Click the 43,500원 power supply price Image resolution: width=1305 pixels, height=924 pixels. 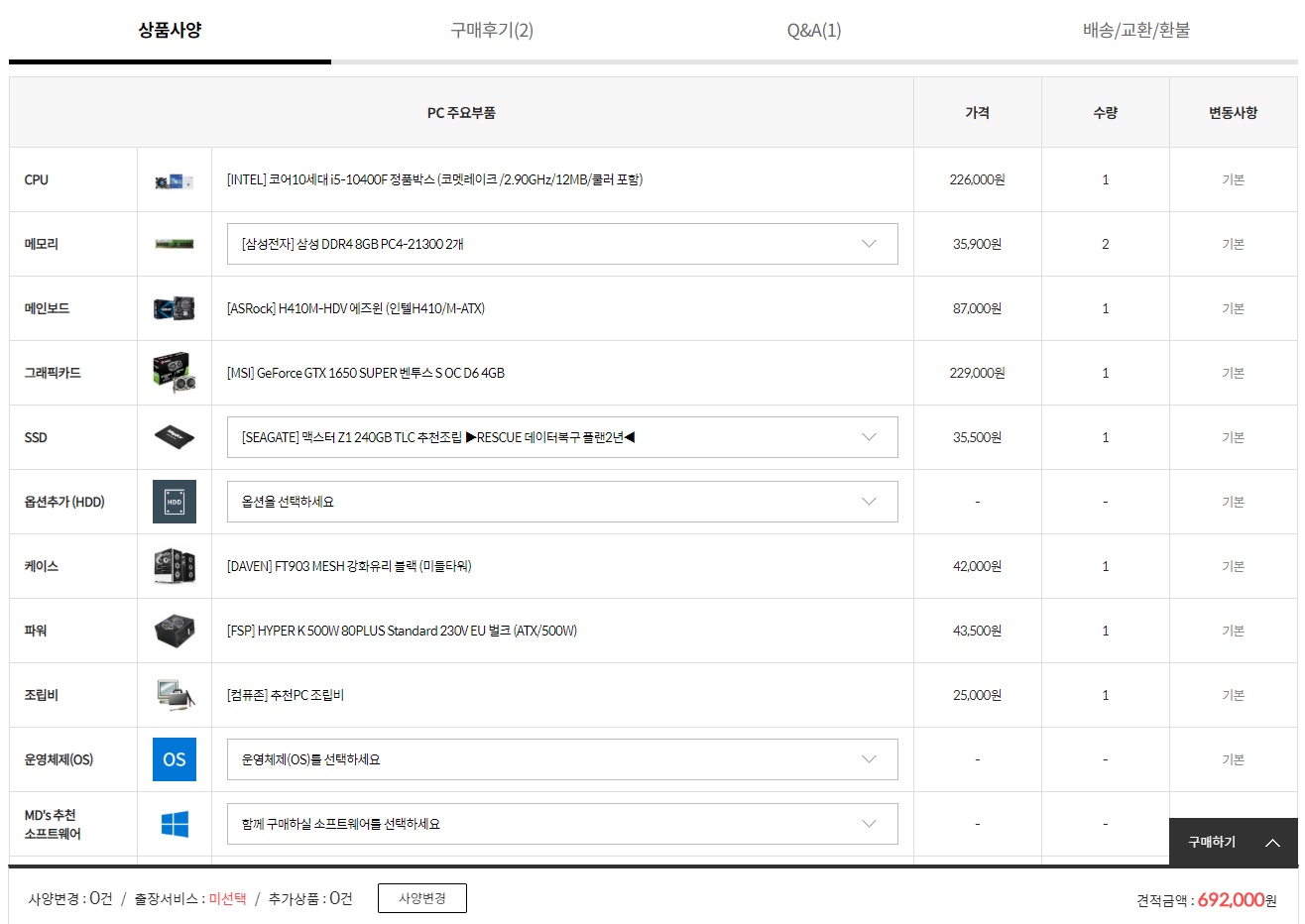(977, 631)
